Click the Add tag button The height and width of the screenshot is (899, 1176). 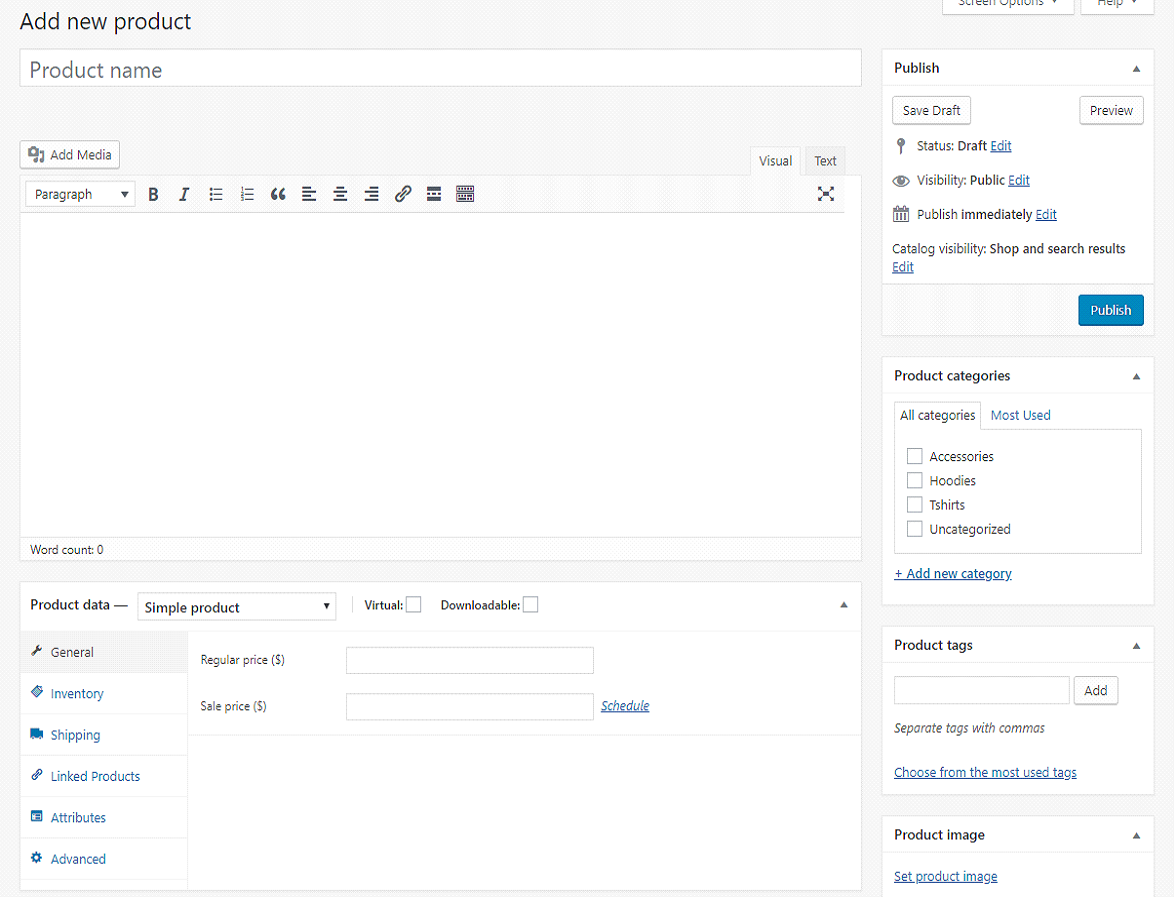[x=1096, y=691]
